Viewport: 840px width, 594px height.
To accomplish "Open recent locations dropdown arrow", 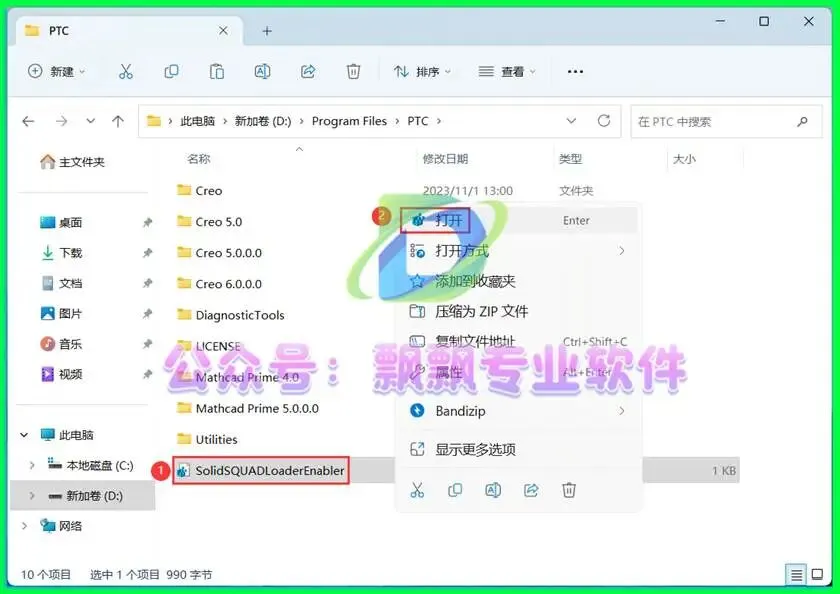I will (x=91, y=121).
